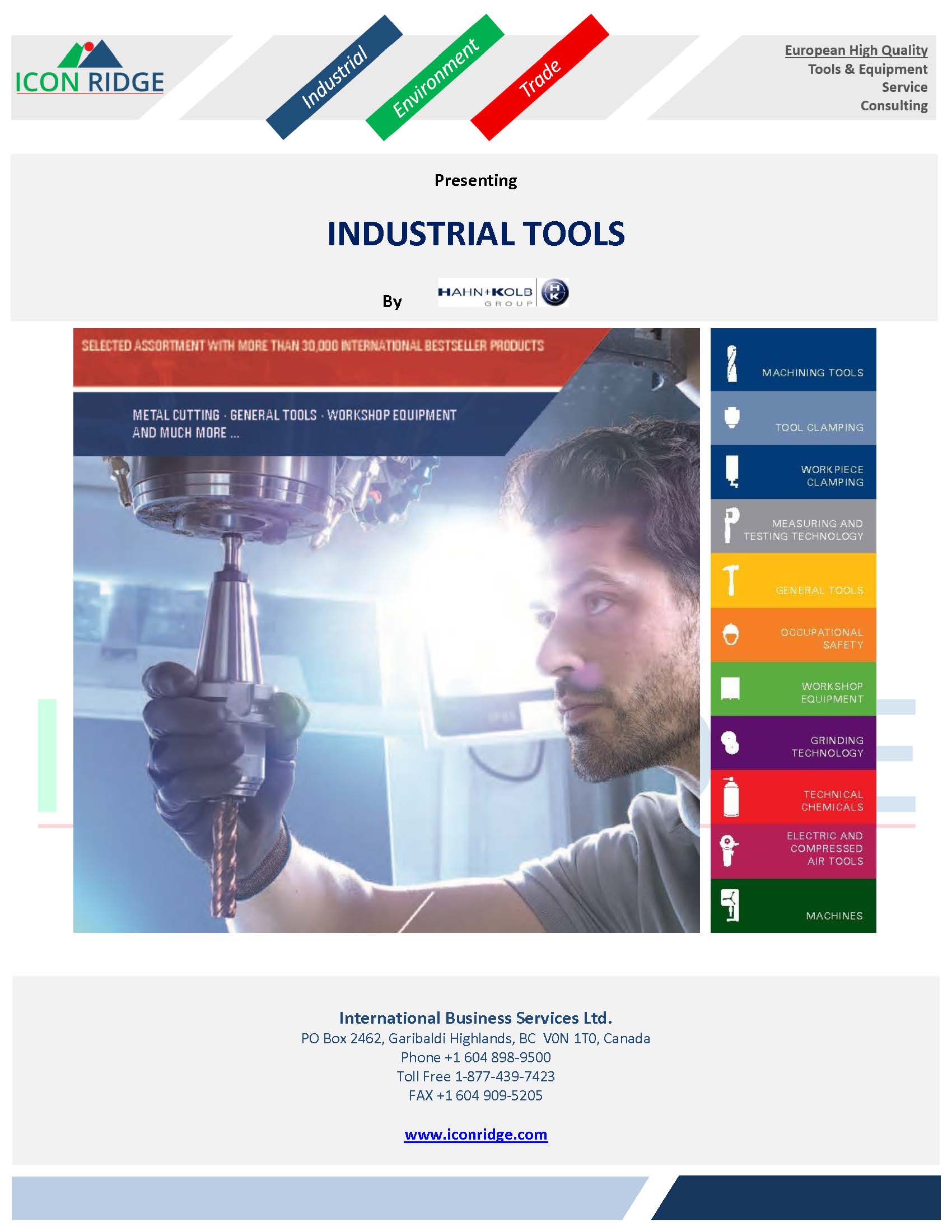Image resolution: width=952 pixels, height=1232 pixels.
Task: Select the blue Industrial banner
Action: click(334, 77)
